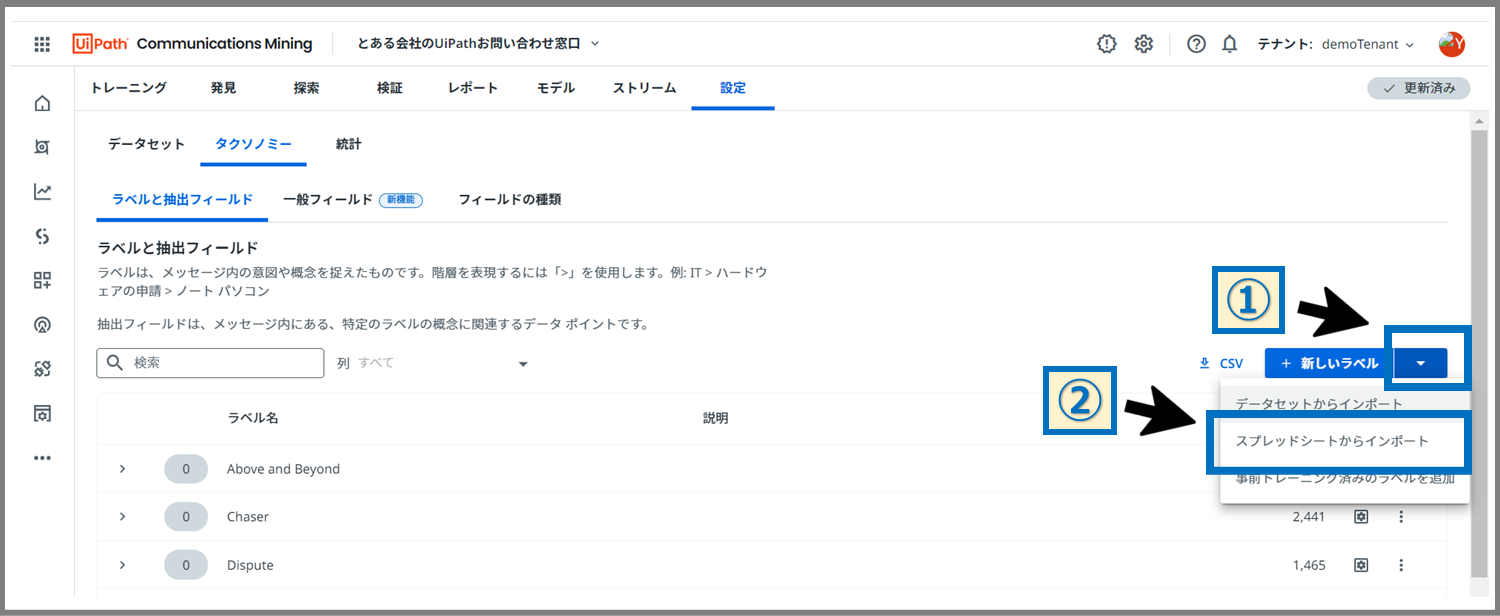Screen dimensions: 1500x616
Task: Click the Chaser label name
Action: coord(248,517)
